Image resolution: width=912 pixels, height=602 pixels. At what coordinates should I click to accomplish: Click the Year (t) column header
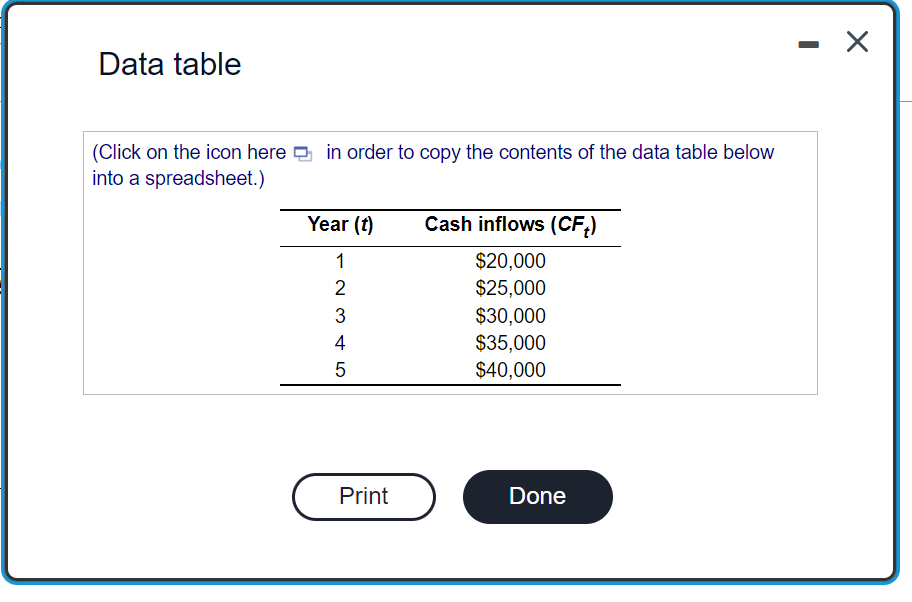point(340,224)
